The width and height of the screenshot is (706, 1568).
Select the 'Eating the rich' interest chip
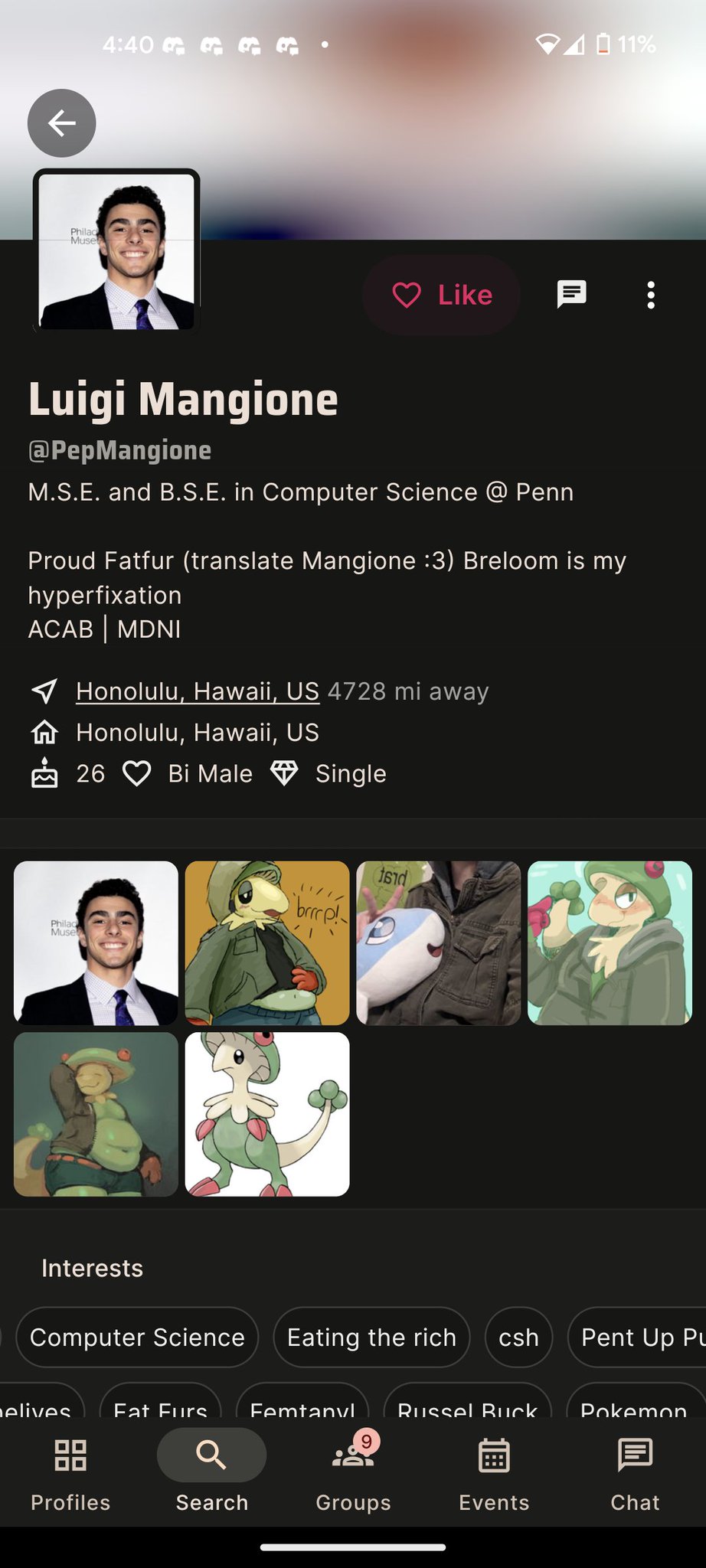[x=371, y=1338]
